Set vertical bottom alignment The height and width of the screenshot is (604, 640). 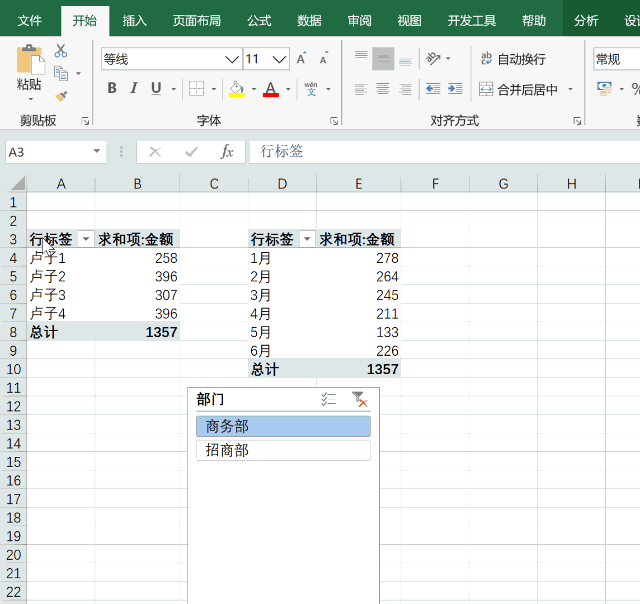pyautogui.click(x=405, y=59)
